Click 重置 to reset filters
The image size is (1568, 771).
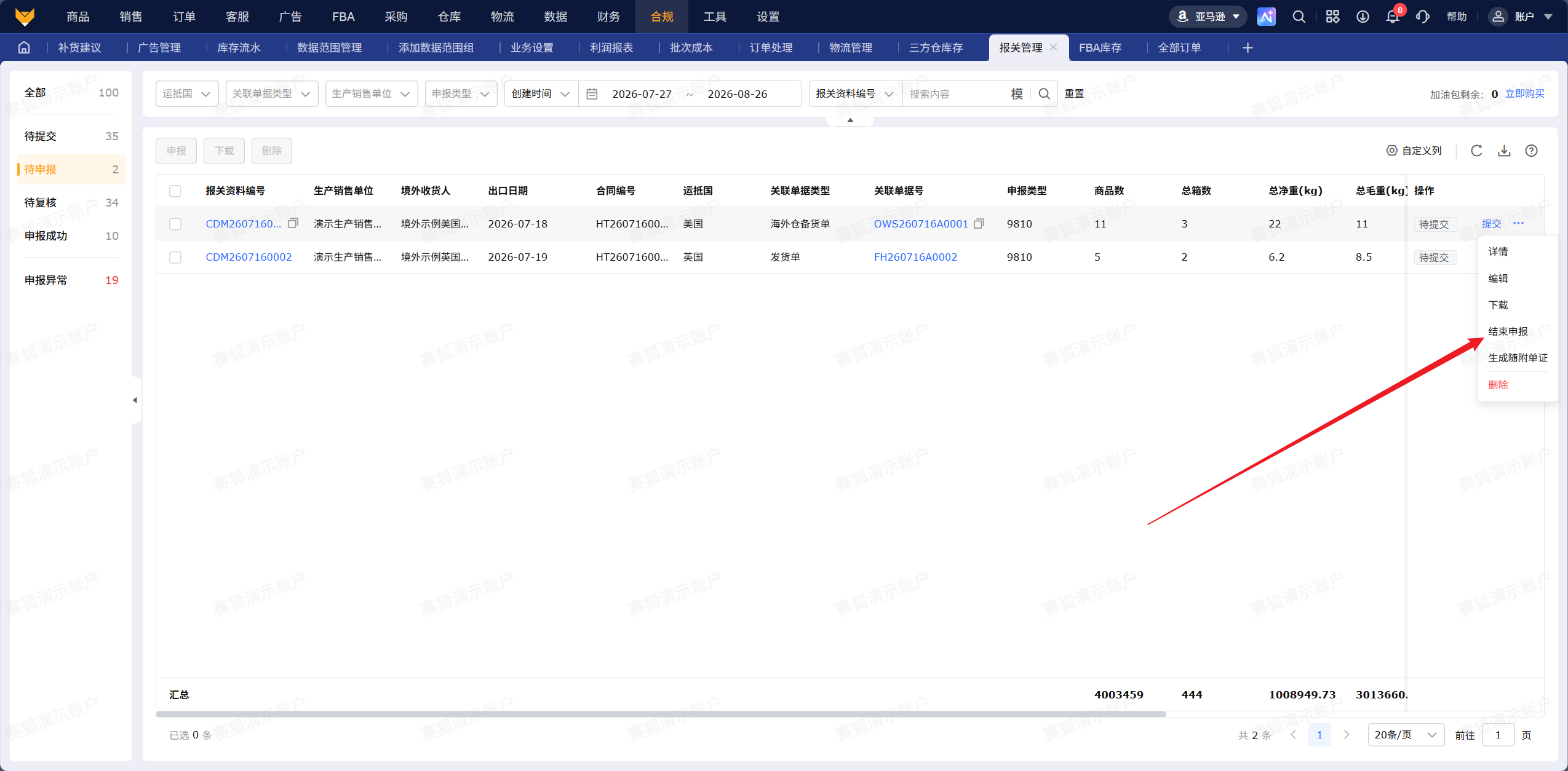[1075, 93]
